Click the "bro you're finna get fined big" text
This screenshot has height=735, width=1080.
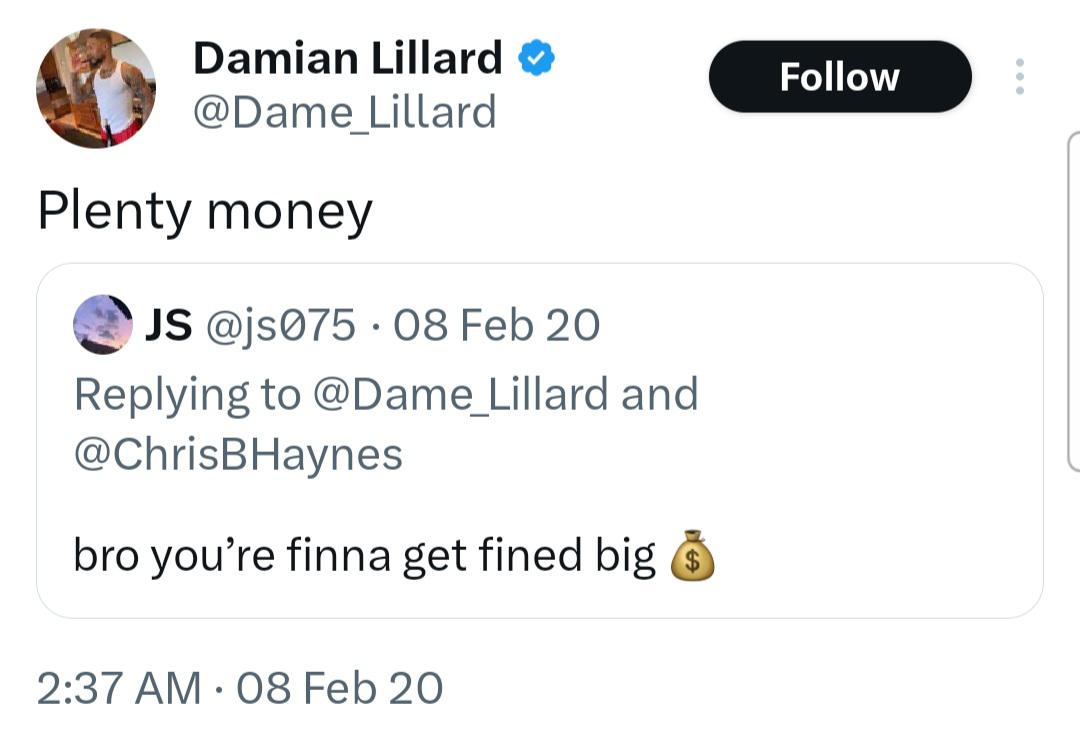[x=364, y=557]
